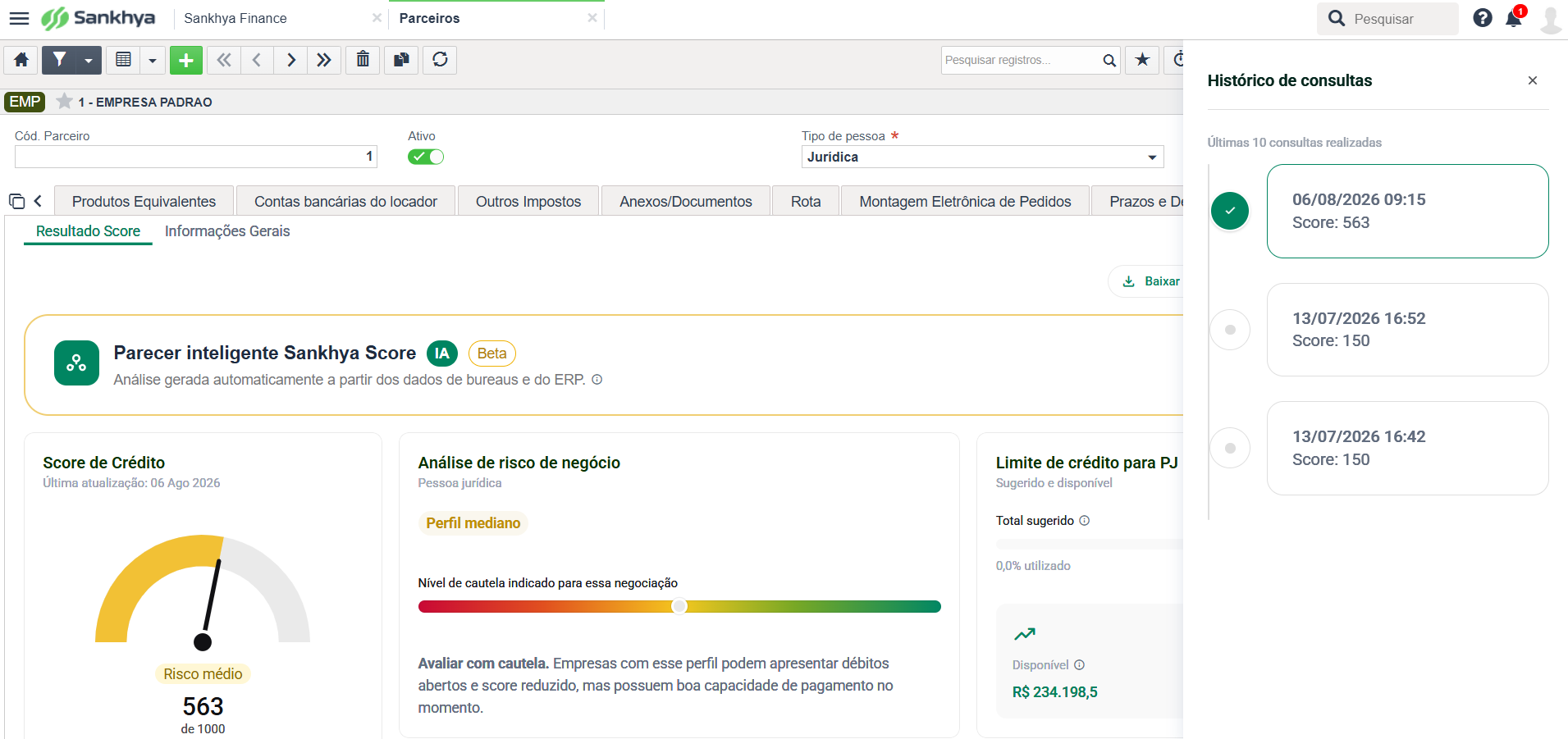Click info icon next to Disponível

tap(1079, 665)
